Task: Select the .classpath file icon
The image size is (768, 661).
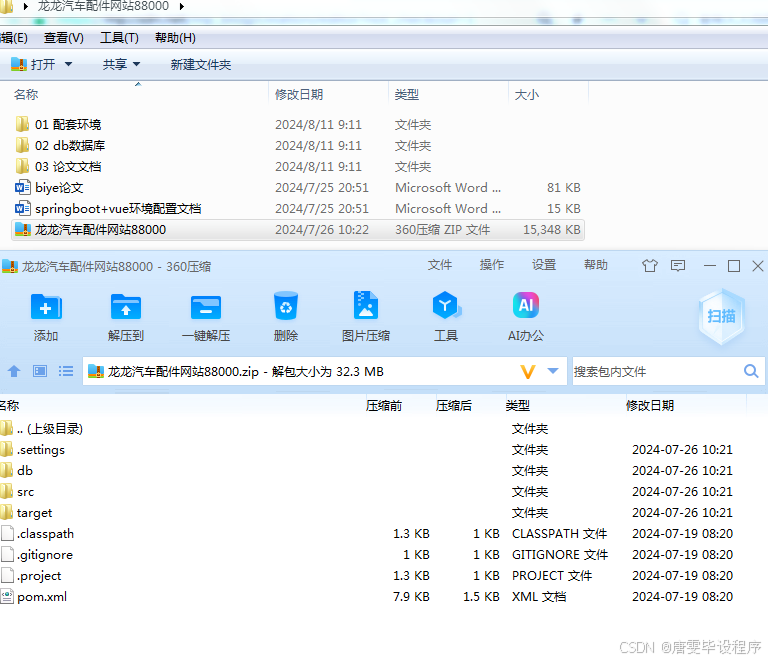Action: (x=7, y=533)
